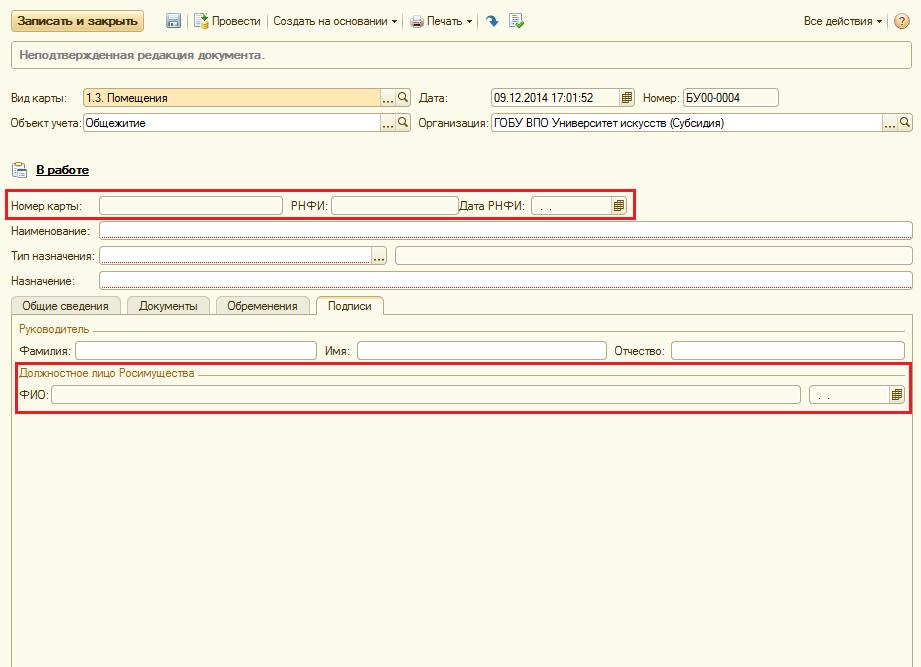921x667 pixels.
Task: Click the help question mark icon
Action: tap(902, 21)
